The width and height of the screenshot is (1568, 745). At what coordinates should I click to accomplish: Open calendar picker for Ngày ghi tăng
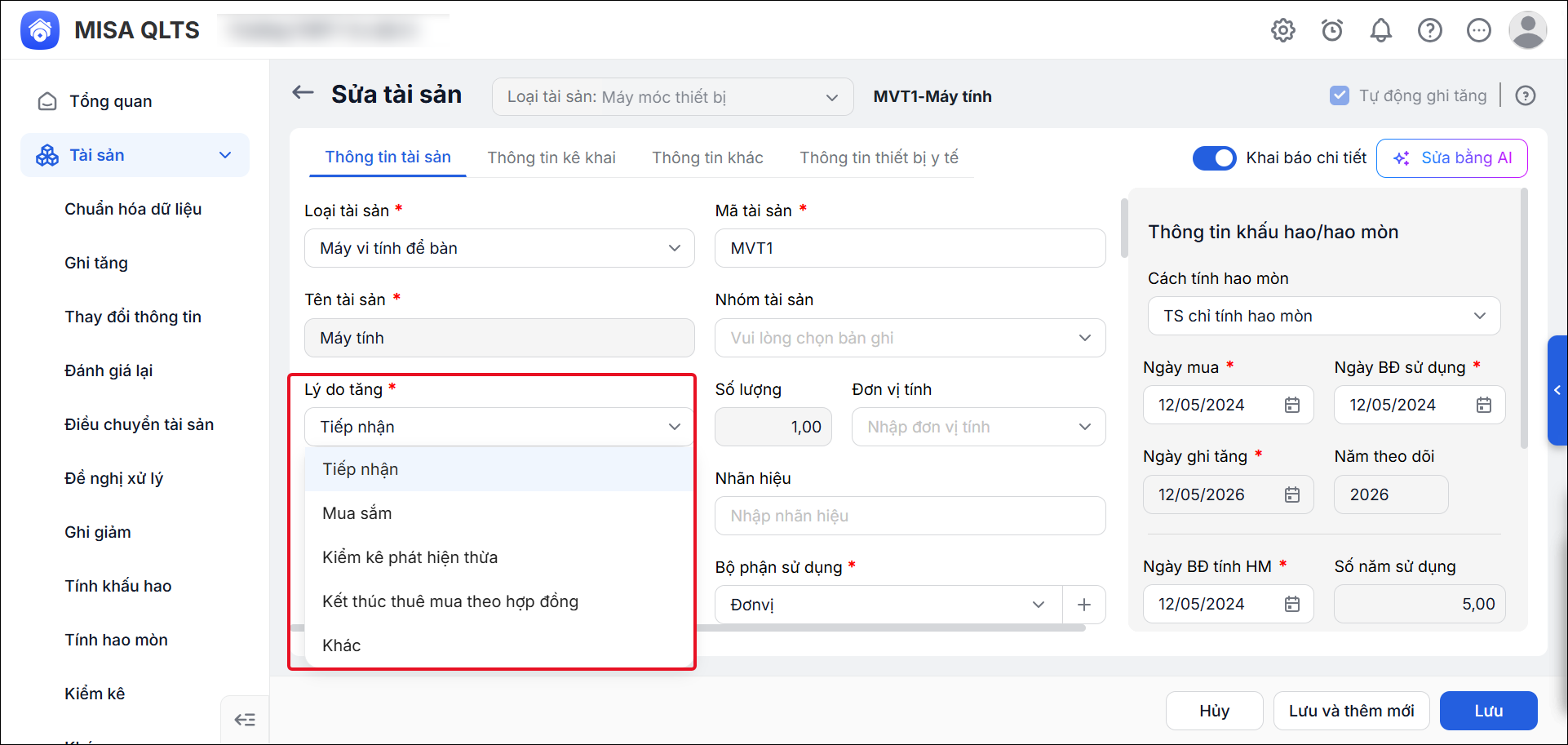tap(1292, 494)
